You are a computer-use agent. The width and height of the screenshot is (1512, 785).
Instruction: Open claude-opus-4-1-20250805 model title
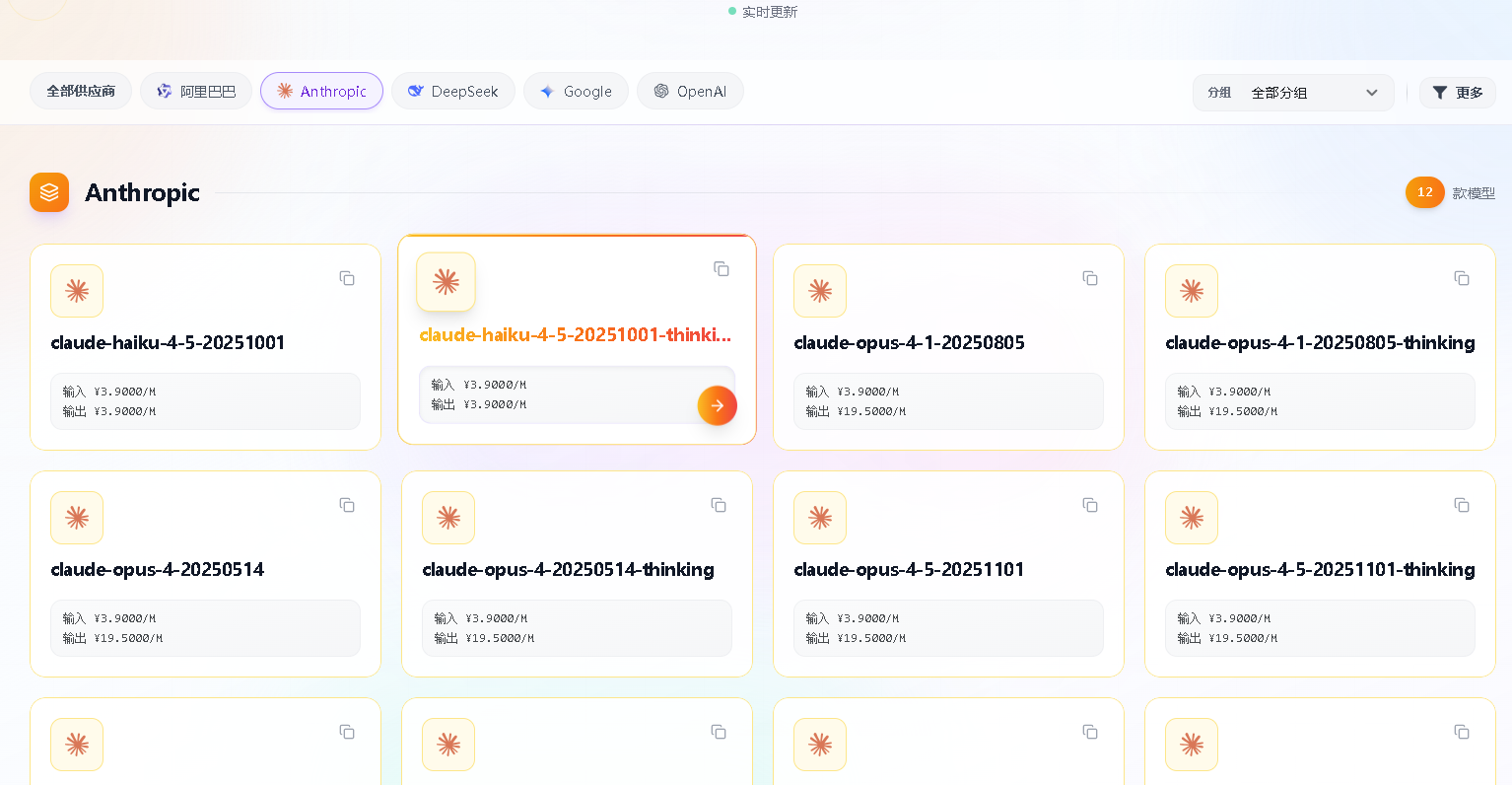click(909, 342)
